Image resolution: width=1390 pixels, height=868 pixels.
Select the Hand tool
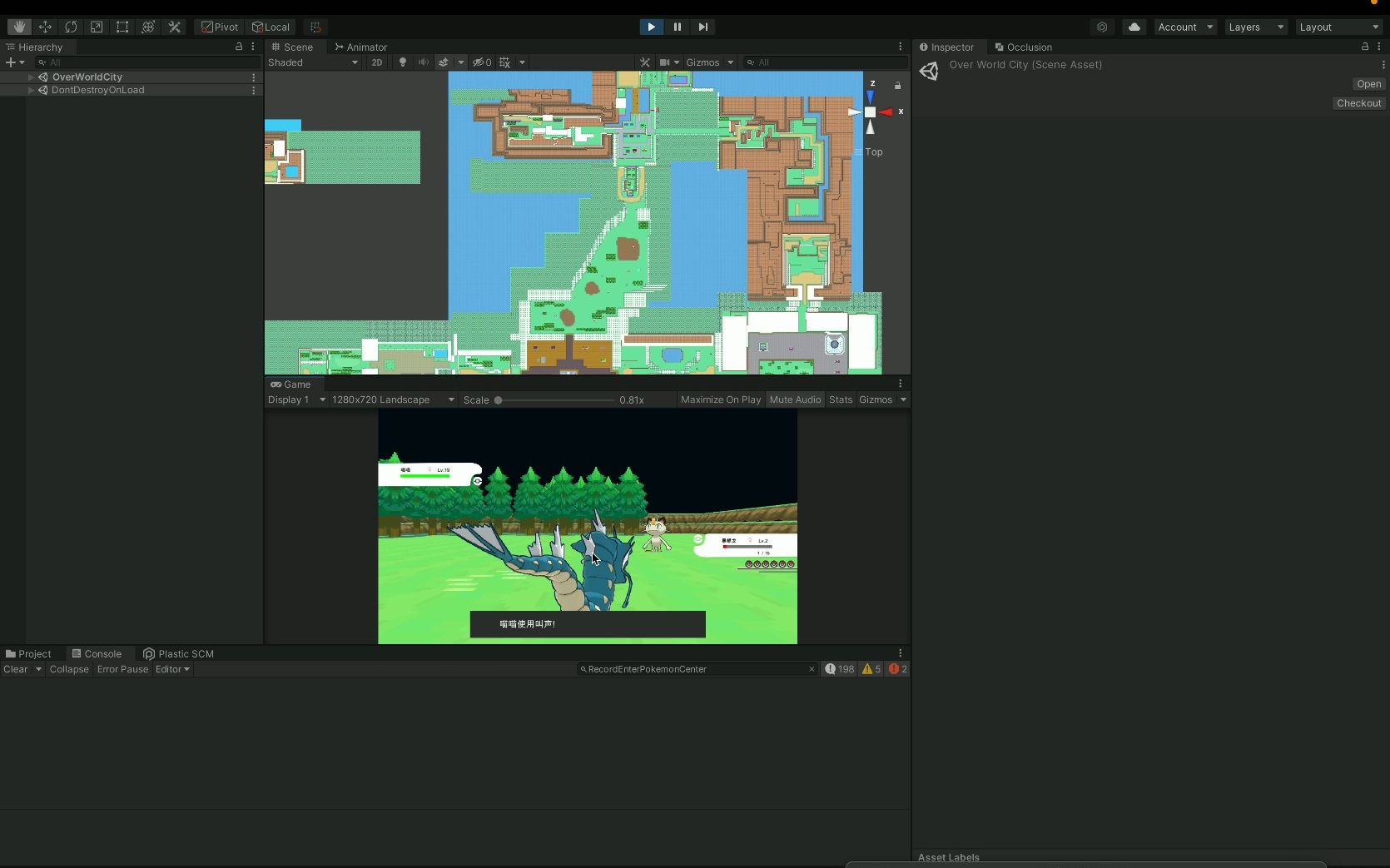[19, 27]
